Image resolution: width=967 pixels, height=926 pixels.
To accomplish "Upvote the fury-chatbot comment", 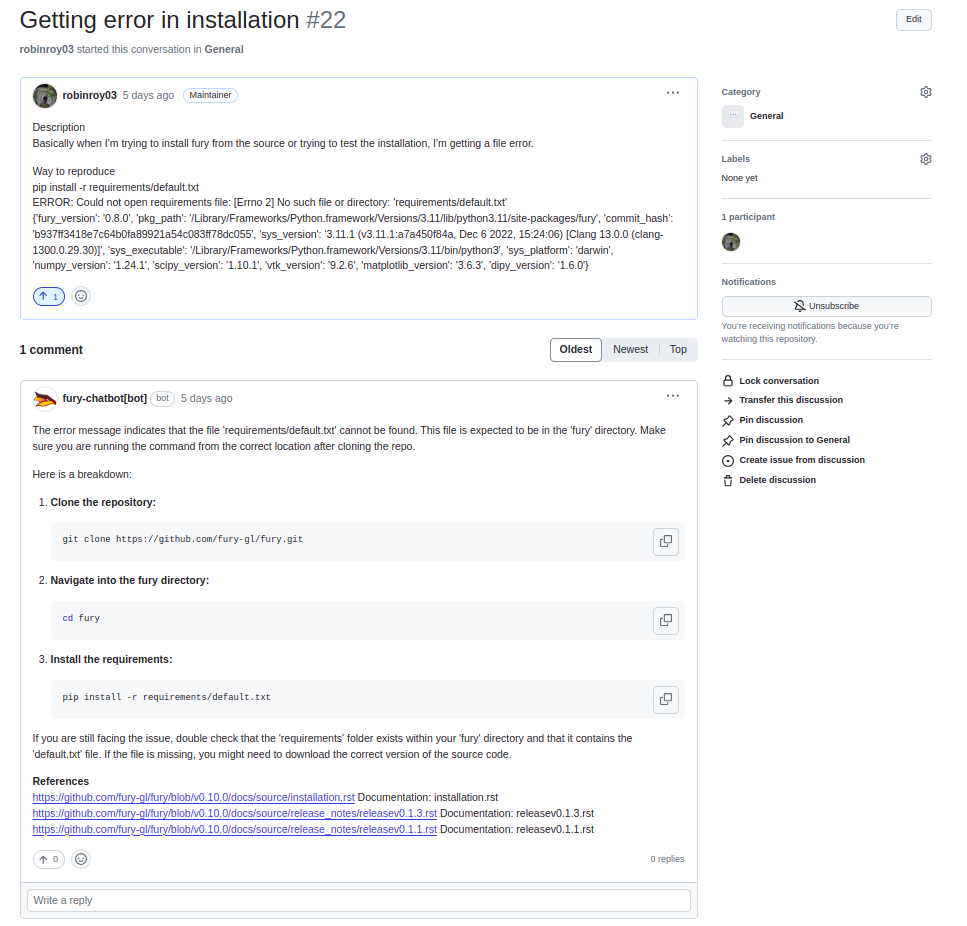I will click(x=49, y=859).
